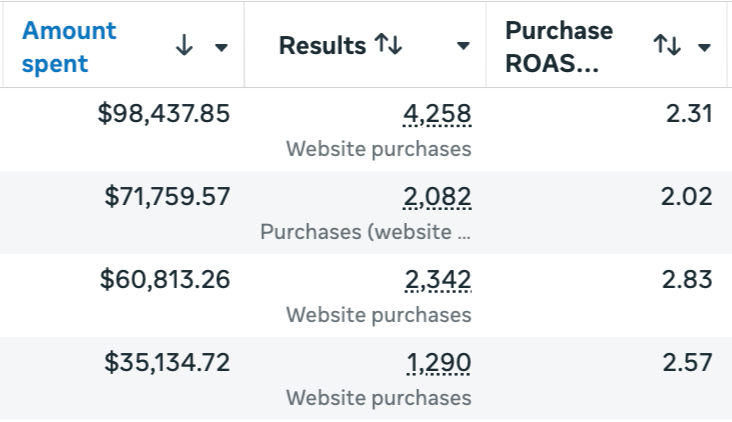Sort the Results column via arrows icon
Image resolution: width=732 pixels, height=422 pixels.
(388, 45)
